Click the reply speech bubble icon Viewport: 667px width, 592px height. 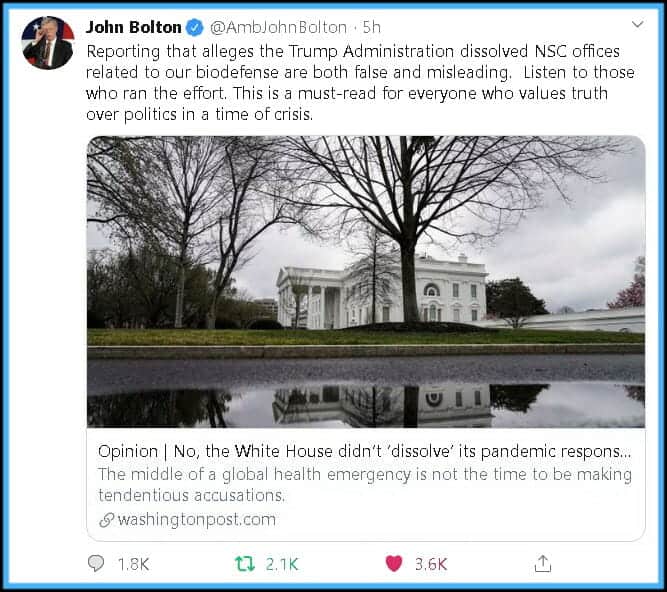pyautogui.click(x=96, y=564)
